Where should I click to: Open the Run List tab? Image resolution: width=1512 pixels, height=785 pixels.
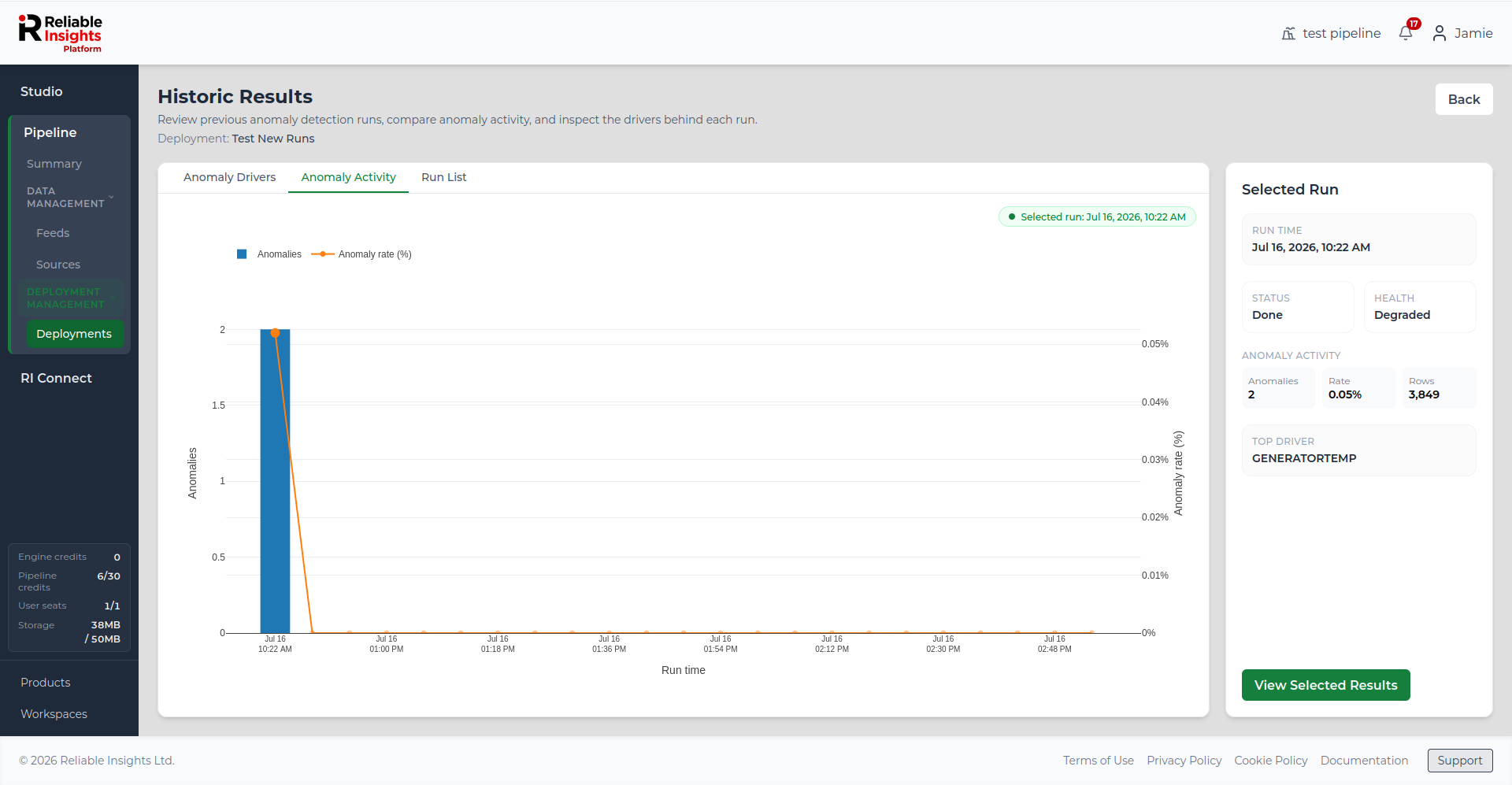pyautogui.click(x=443, y=177)
